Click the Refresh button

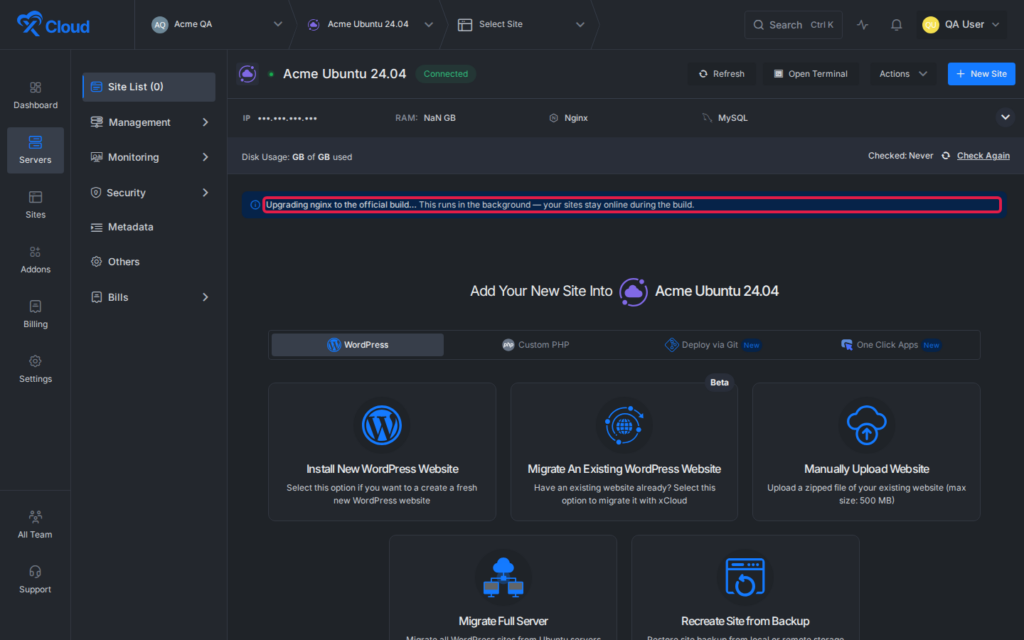tap(722, 74)
